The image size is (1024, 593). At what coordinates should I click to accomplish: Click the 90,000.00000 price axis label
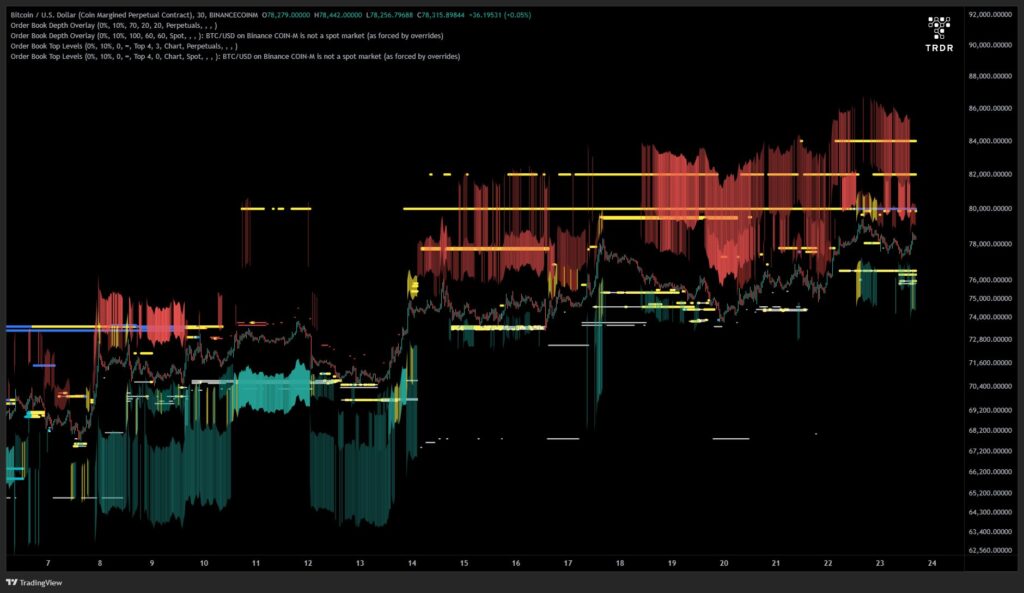click(991, 45)
